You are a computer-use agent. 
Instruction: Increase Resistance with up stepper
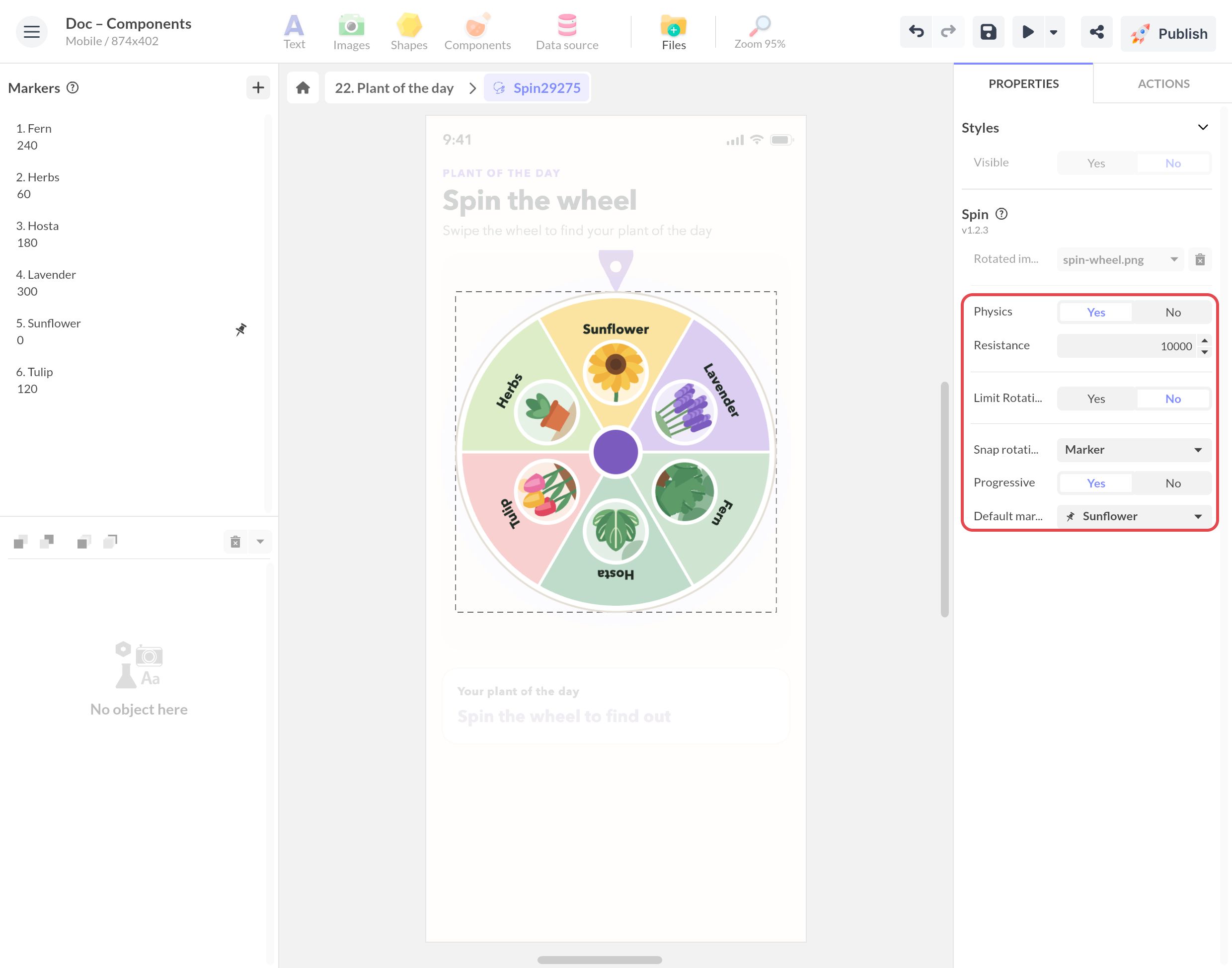pos(1205,340)
